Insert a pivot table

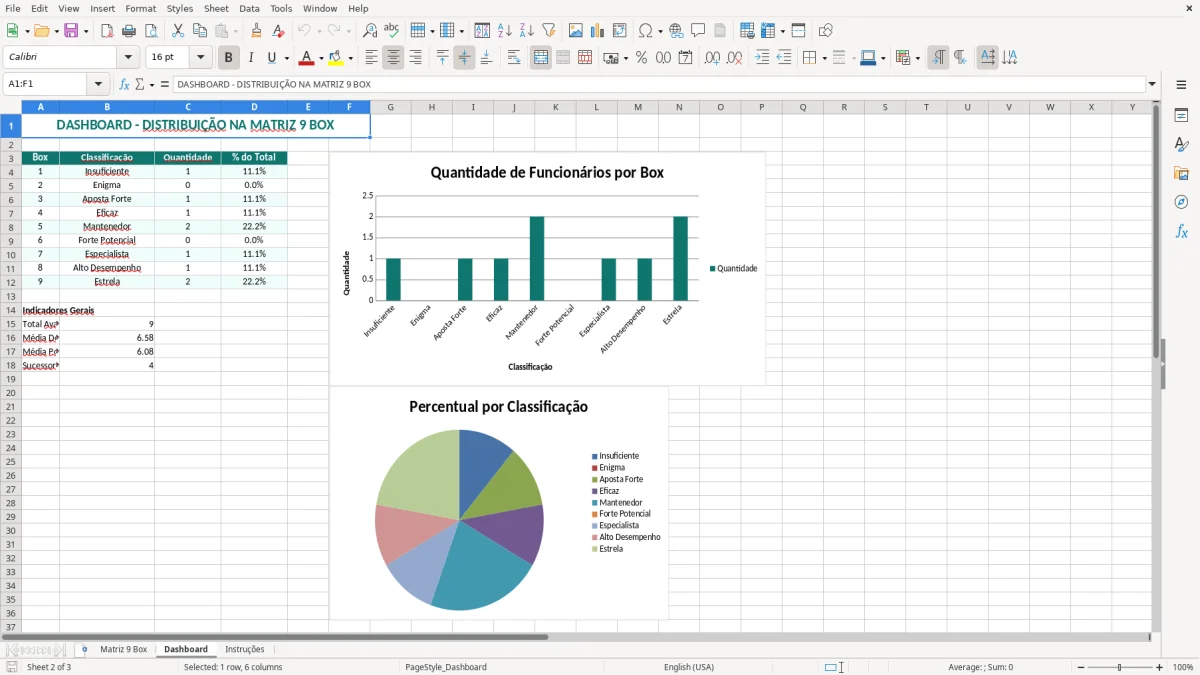click(x=620, y=31)
